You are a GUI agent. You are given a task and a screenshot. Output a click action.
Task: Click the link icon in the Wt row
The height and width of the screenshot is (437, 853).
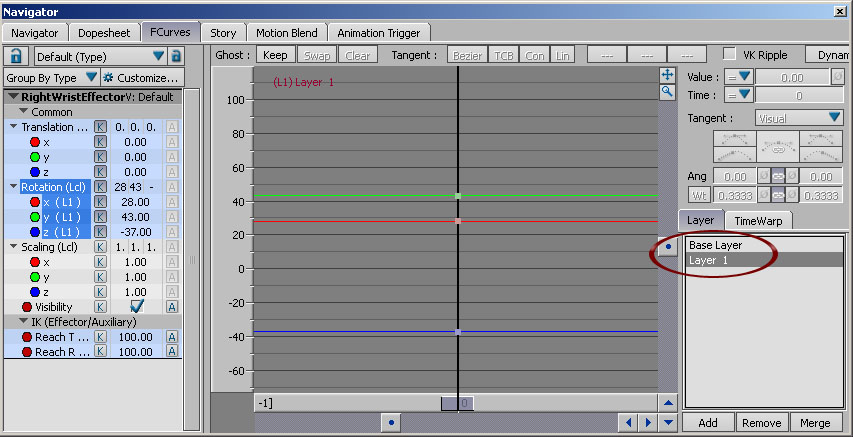coord(778,195)
